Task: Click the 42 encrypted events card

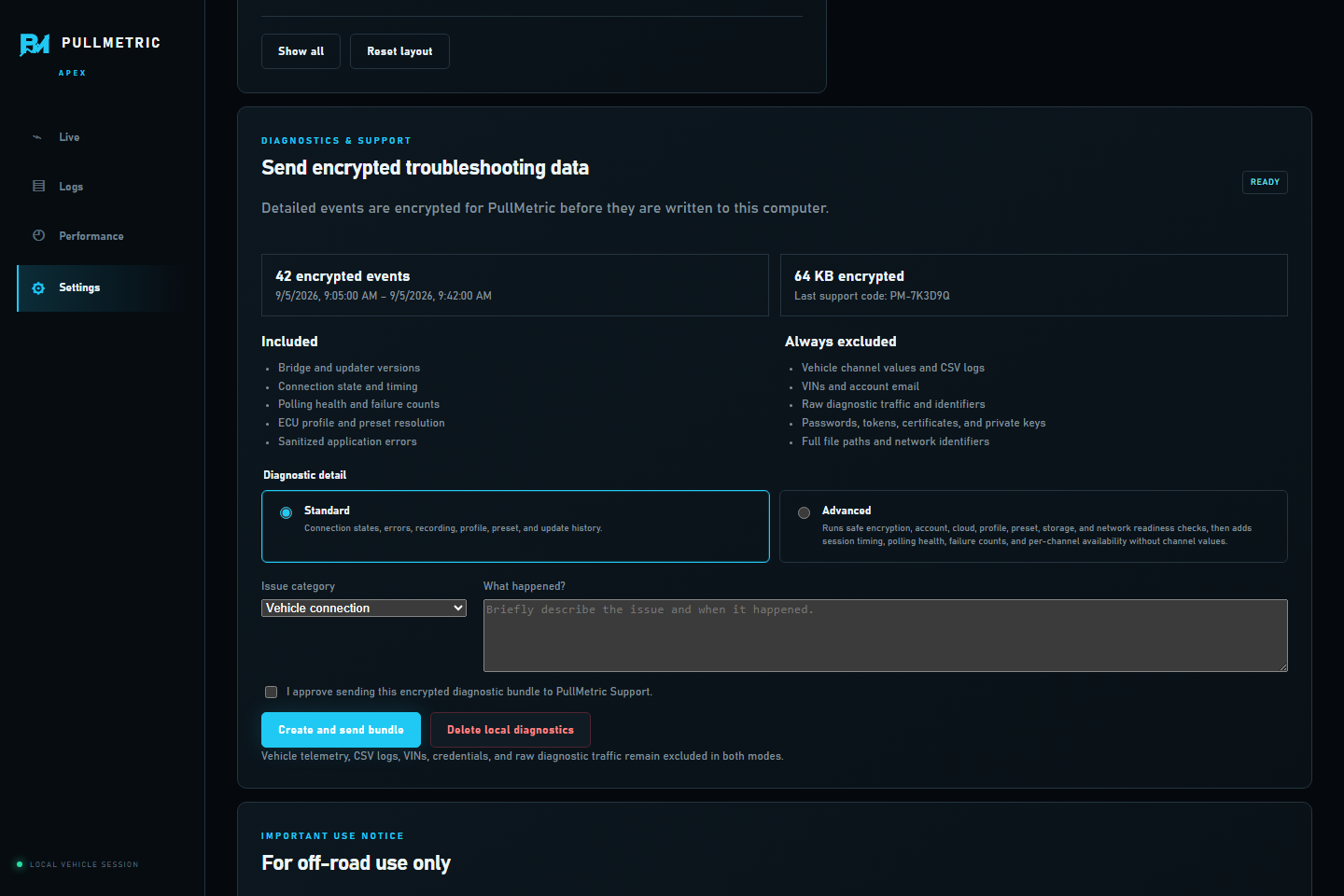Action: click(514, 285)
